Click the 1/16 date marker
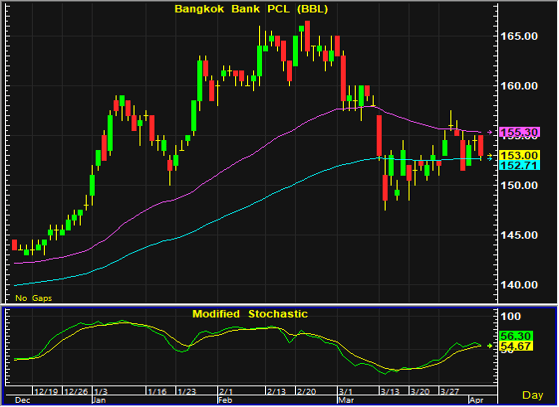559x407 pixels. (x=157, y=391)
